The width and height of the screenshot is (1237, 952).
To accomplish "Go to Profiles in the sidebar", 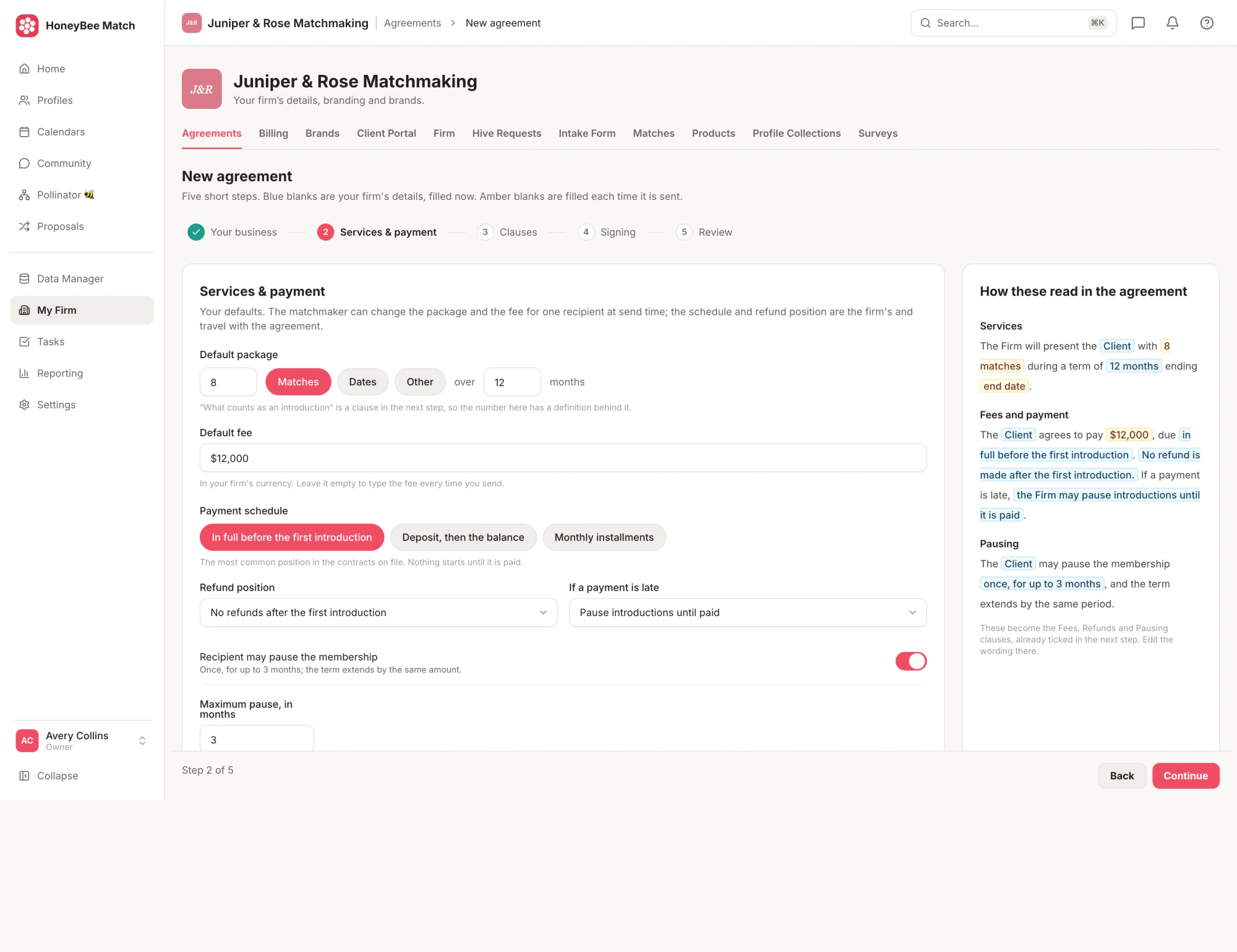I will [x=82, y=100].
